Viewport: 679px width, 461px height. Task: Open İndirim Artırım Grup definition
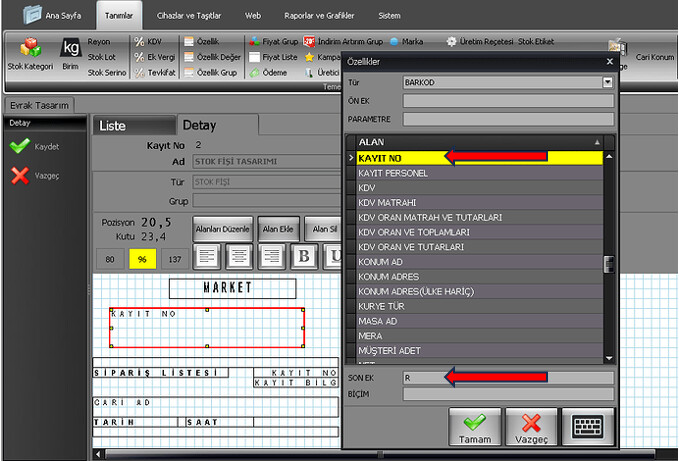[x=343, y=42]
